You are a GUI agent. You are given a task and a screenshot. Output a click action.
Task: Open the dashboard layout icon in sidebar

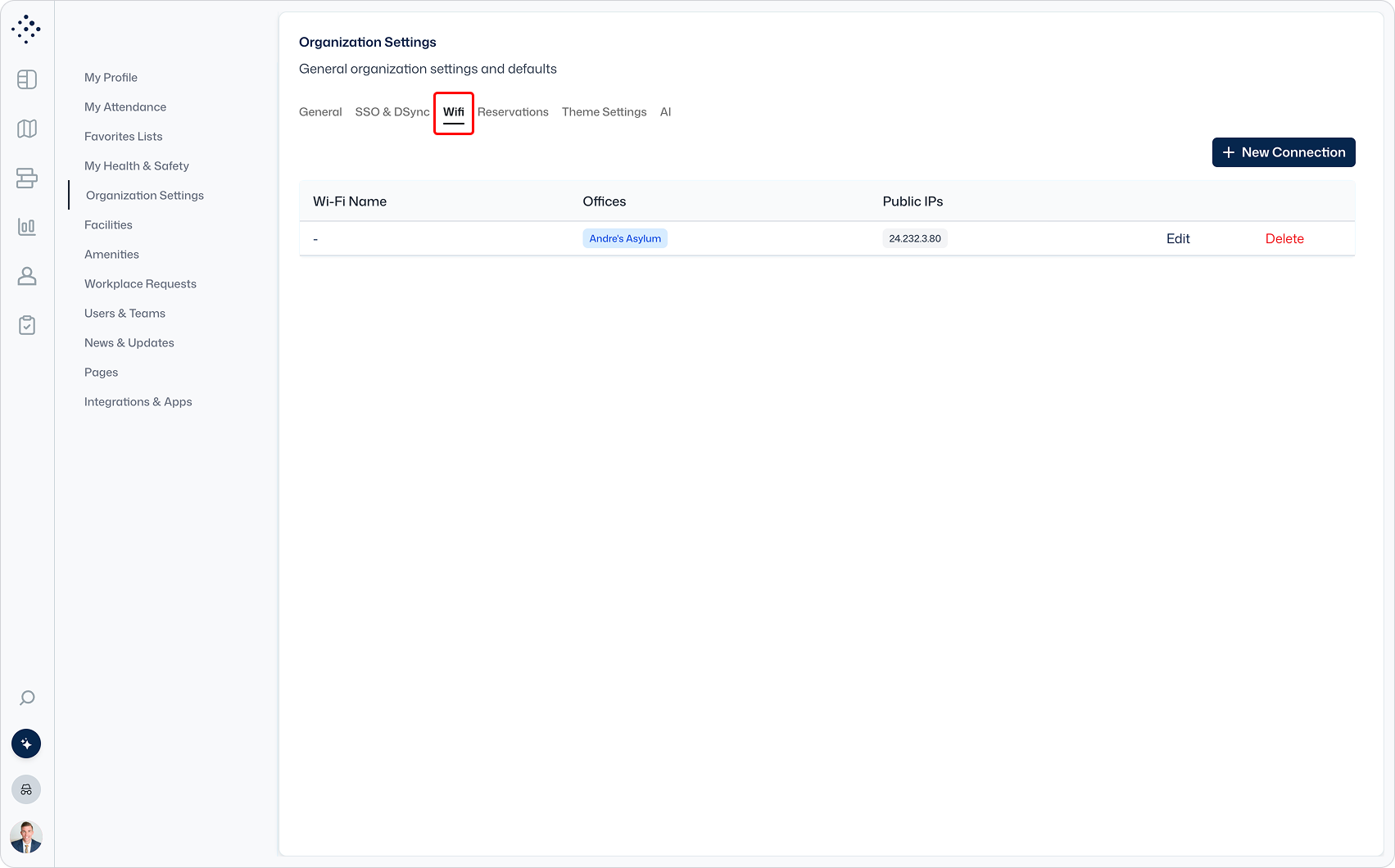tap(27, 79)
